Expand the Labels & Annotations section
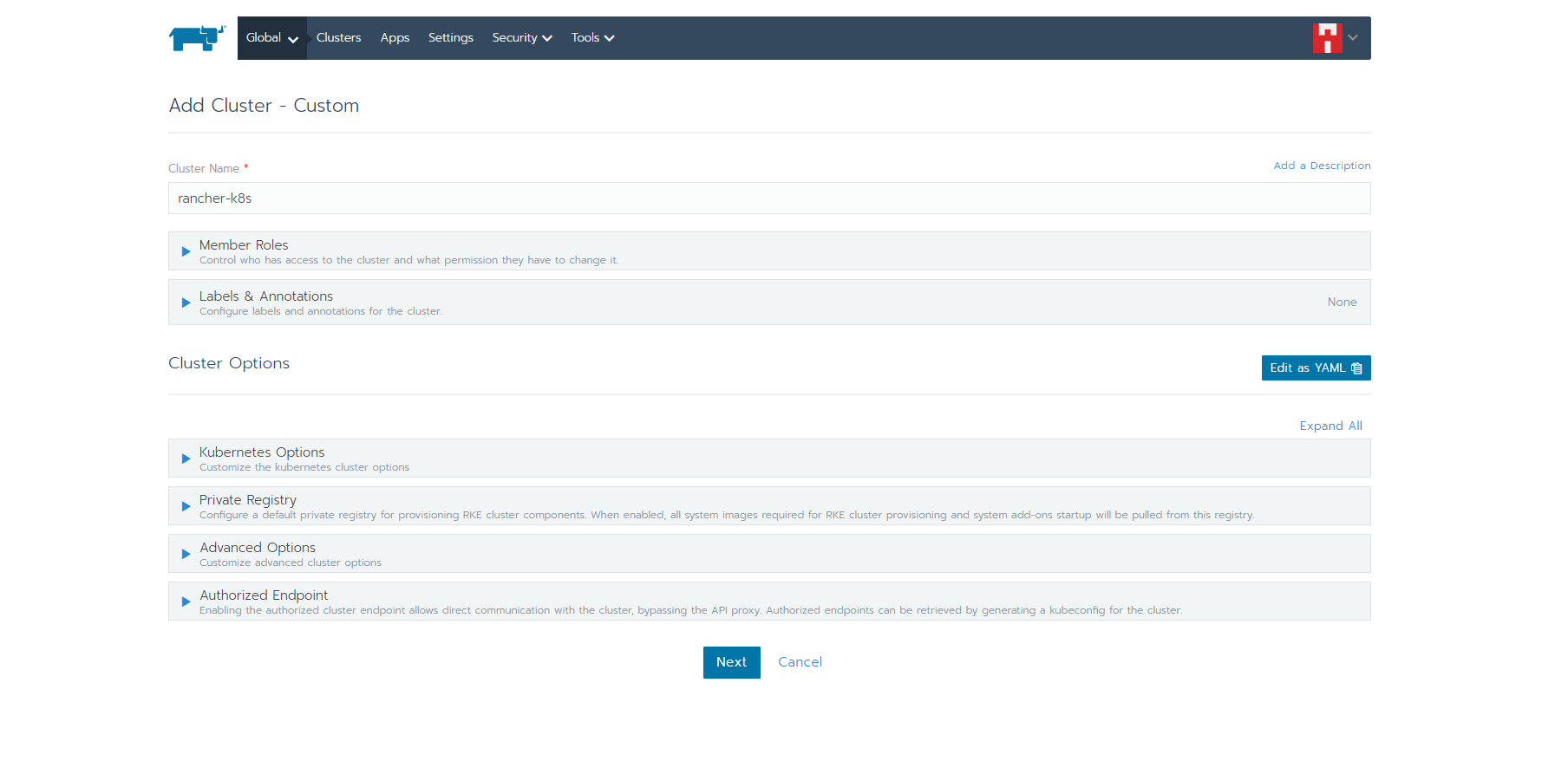 click(769, 302)
